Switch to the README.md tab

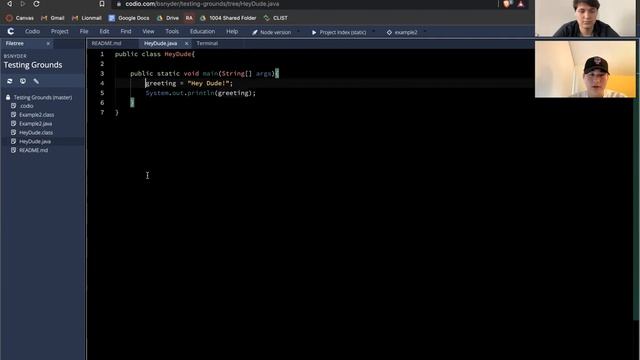[x=106, y=43]
